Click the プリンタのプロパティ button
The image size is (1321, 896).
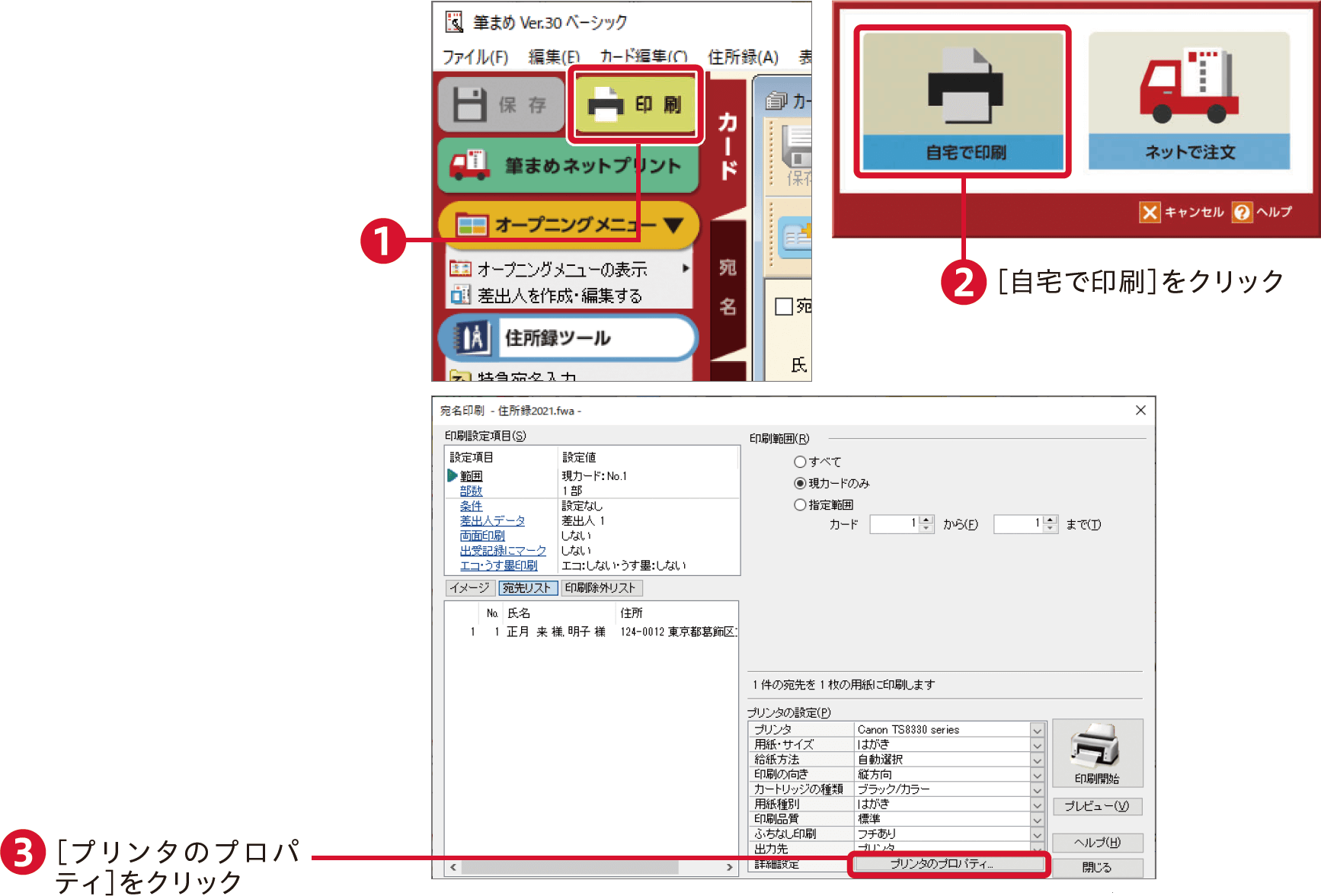[948, 864]
